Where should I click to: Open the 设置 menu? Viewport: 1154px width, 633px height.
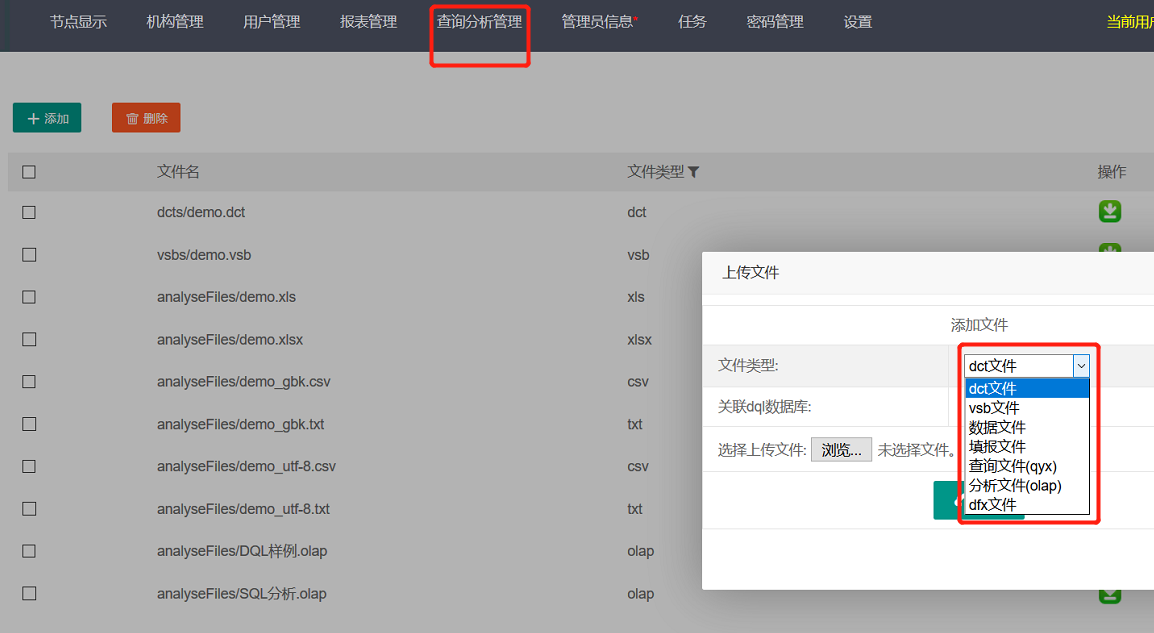tap(857, 22)
